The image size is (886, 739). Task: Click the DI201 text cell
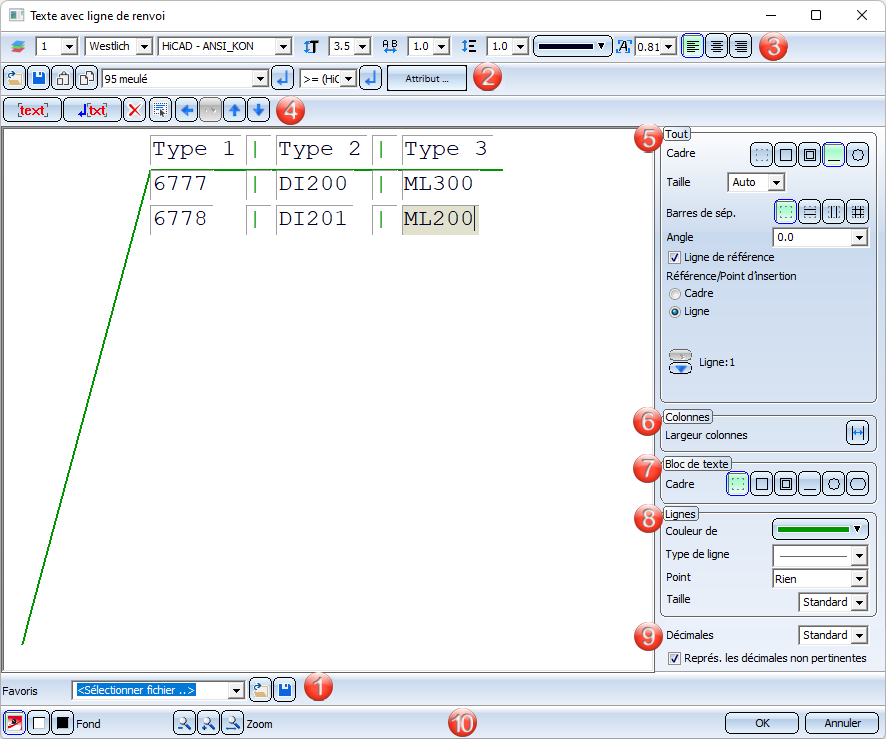312,219
